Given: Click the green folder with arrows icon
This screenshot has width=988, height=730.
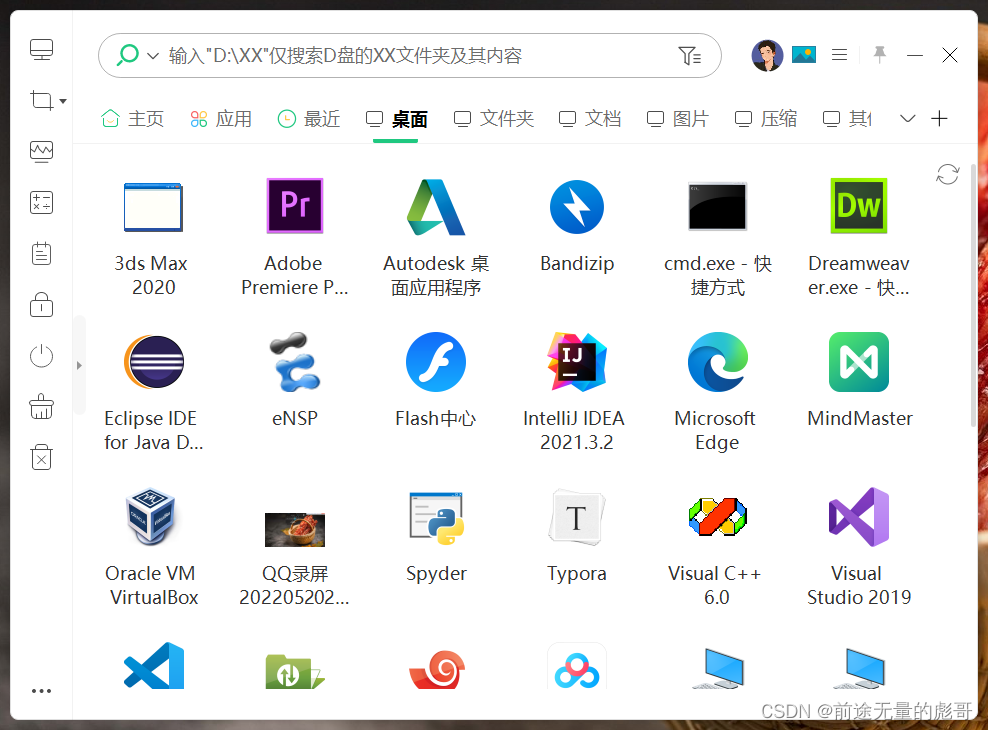Looking at the screenshot, I should [x=295, y=671].
